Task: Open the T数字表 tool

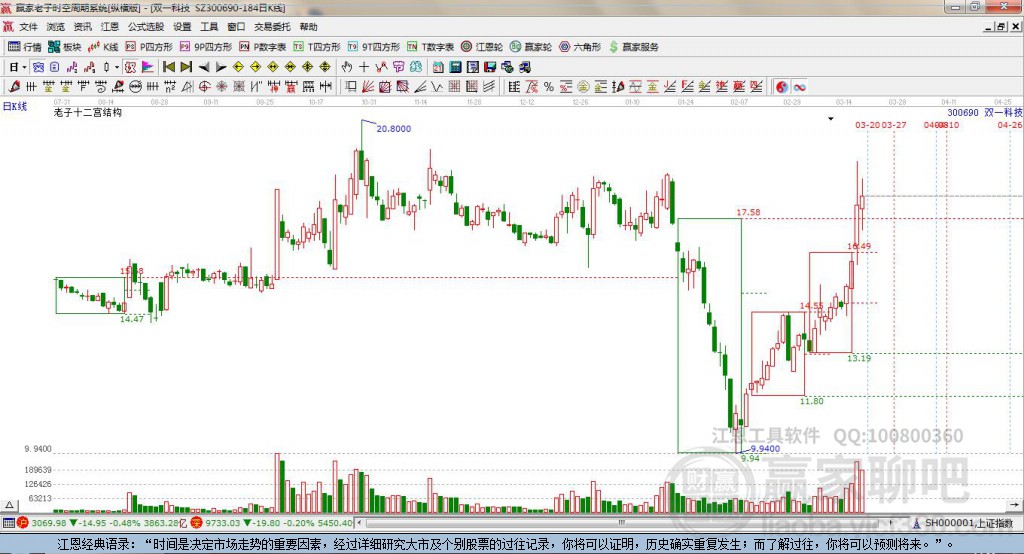Action: point(430,47)
